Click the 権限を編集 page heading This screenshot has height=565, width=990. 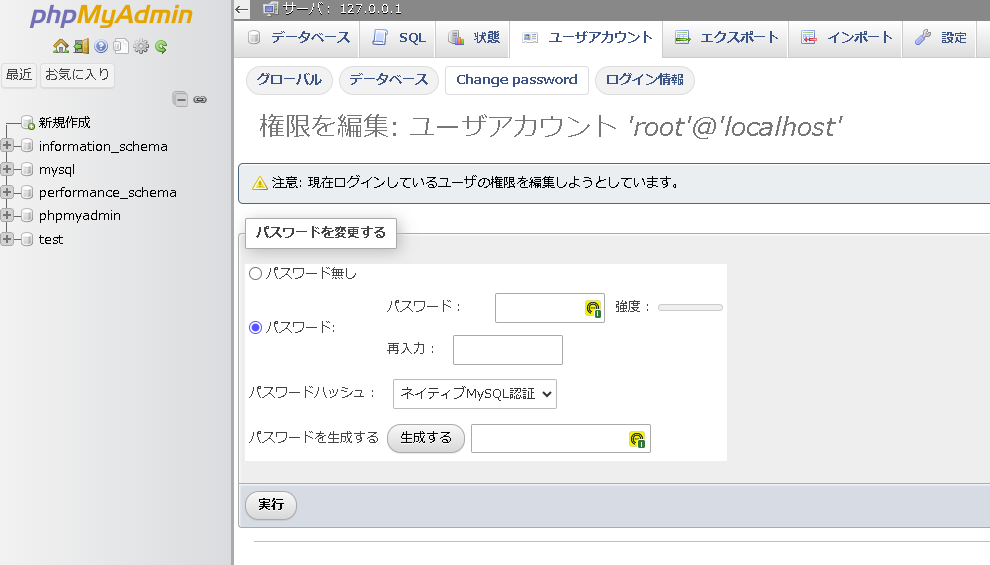[x=551, y=126]
